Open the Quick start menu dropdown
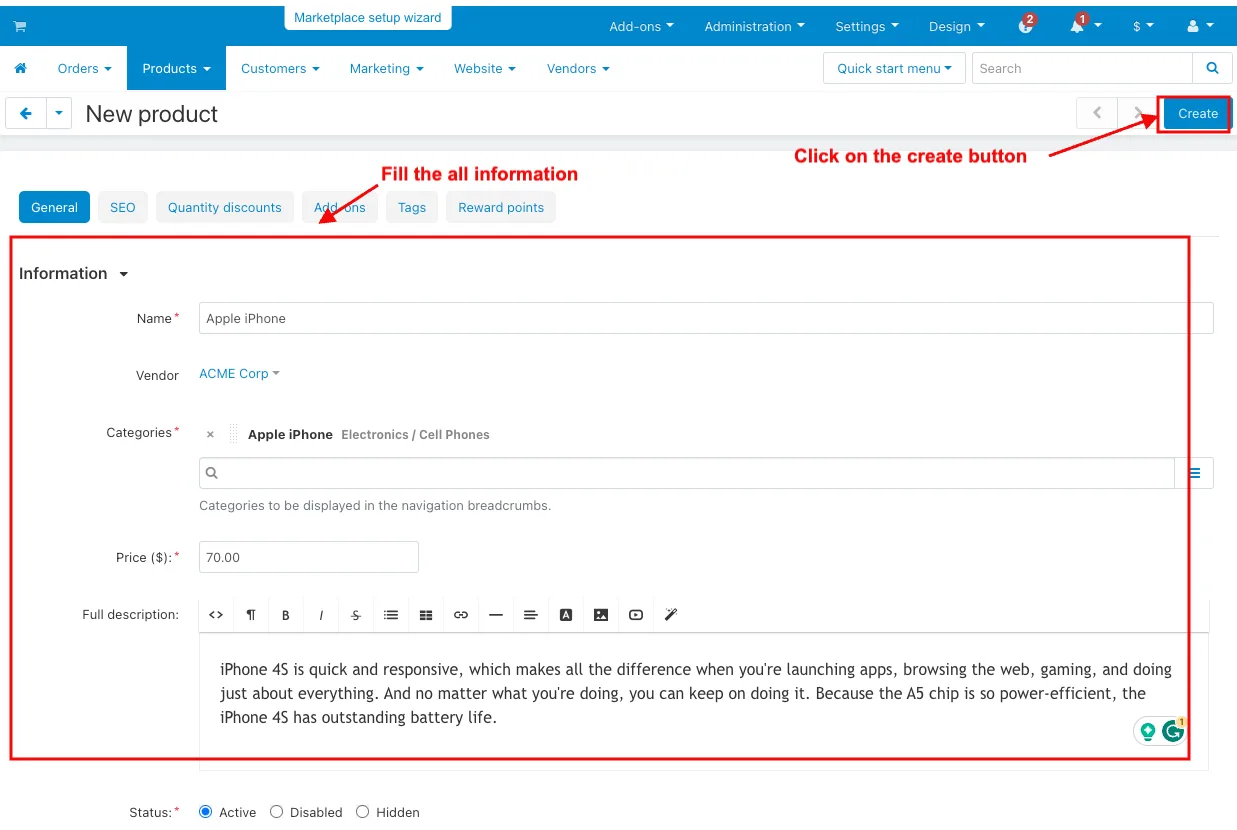1237x830 pixels. click(895, 68)
